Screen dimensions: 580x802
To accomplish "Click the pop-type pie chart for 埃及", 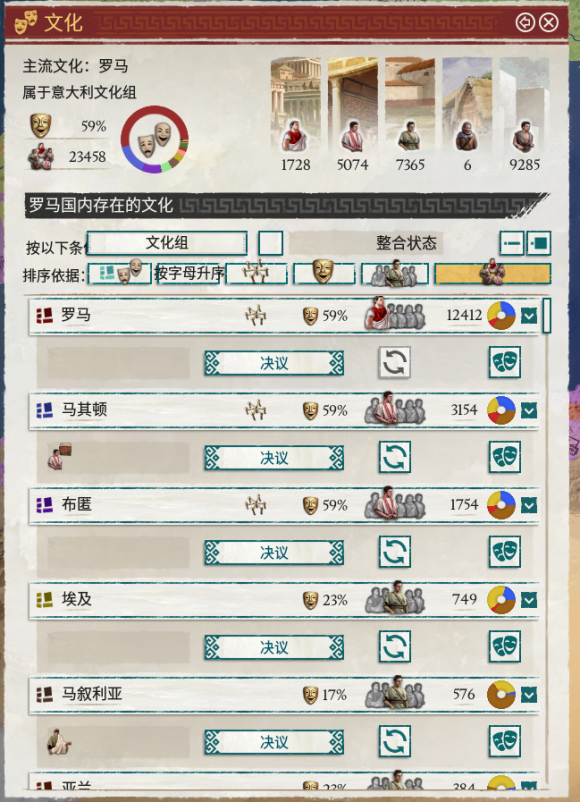I will tap(501, 599).
